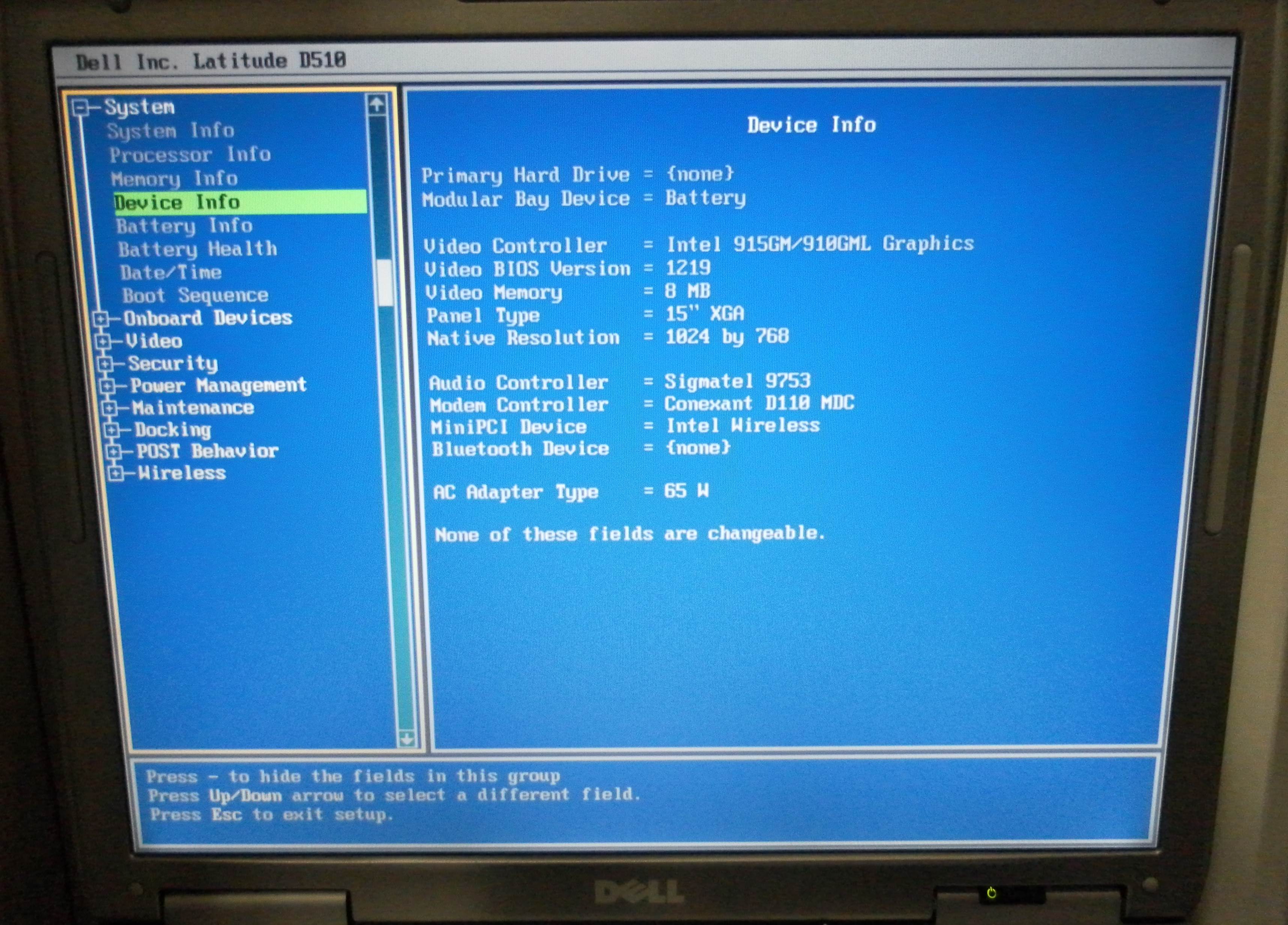Select Date/Time entry
This screenshot has height=925, width=1288.
(x=170, y=272)
